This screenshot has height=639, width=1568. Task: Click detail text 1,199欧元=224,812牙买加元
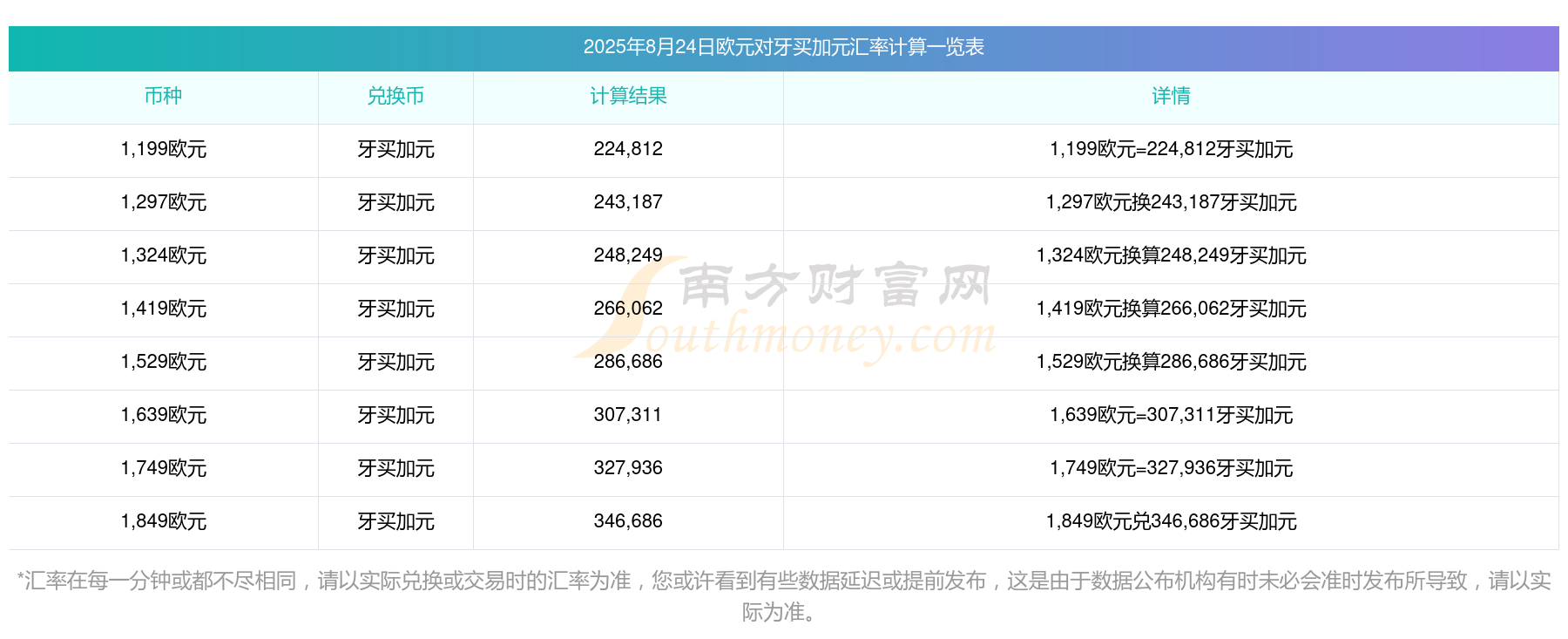point(1171,149)
